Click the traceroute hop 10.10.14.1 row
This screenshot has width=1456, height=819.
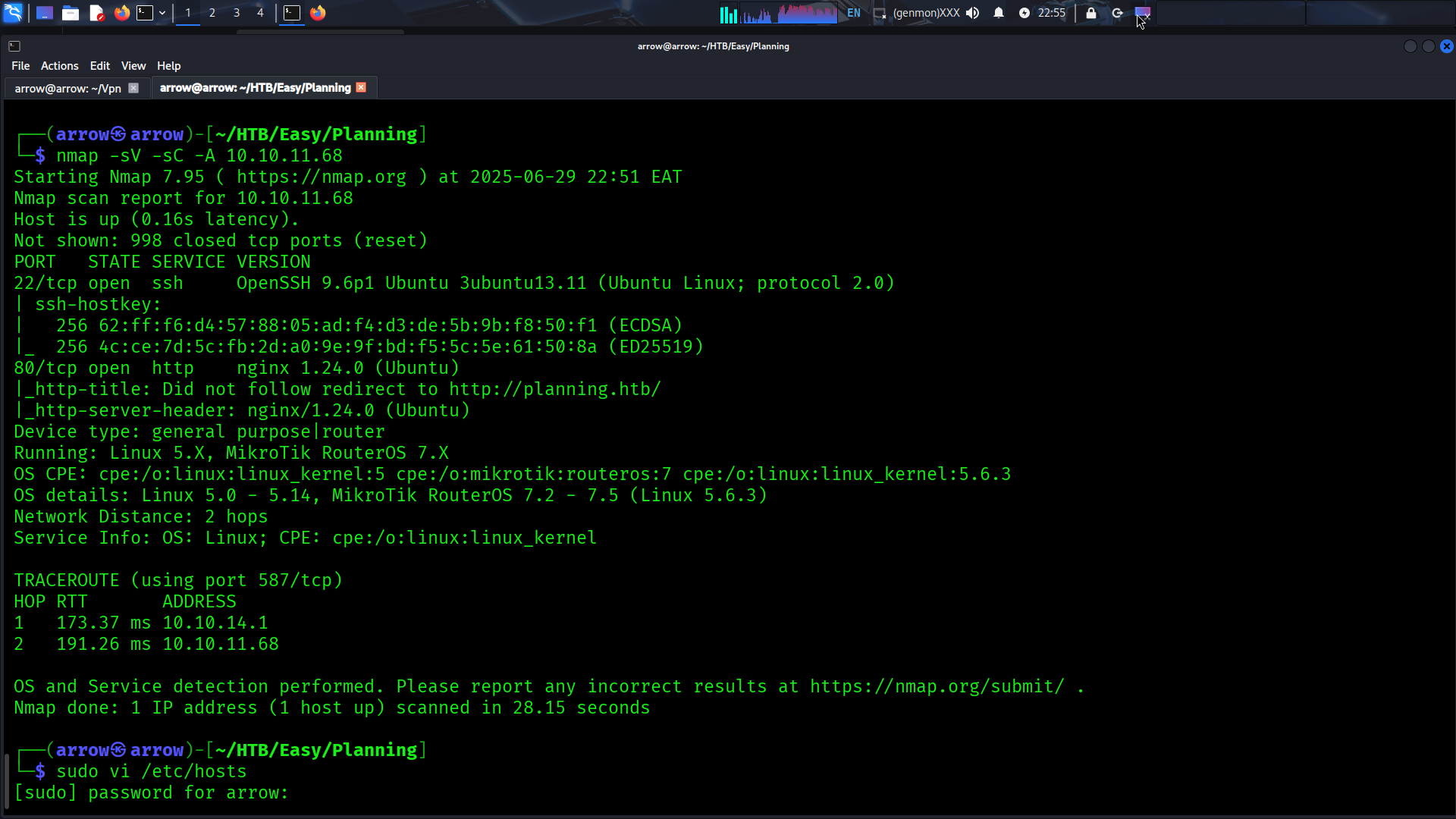coord(141,623)
